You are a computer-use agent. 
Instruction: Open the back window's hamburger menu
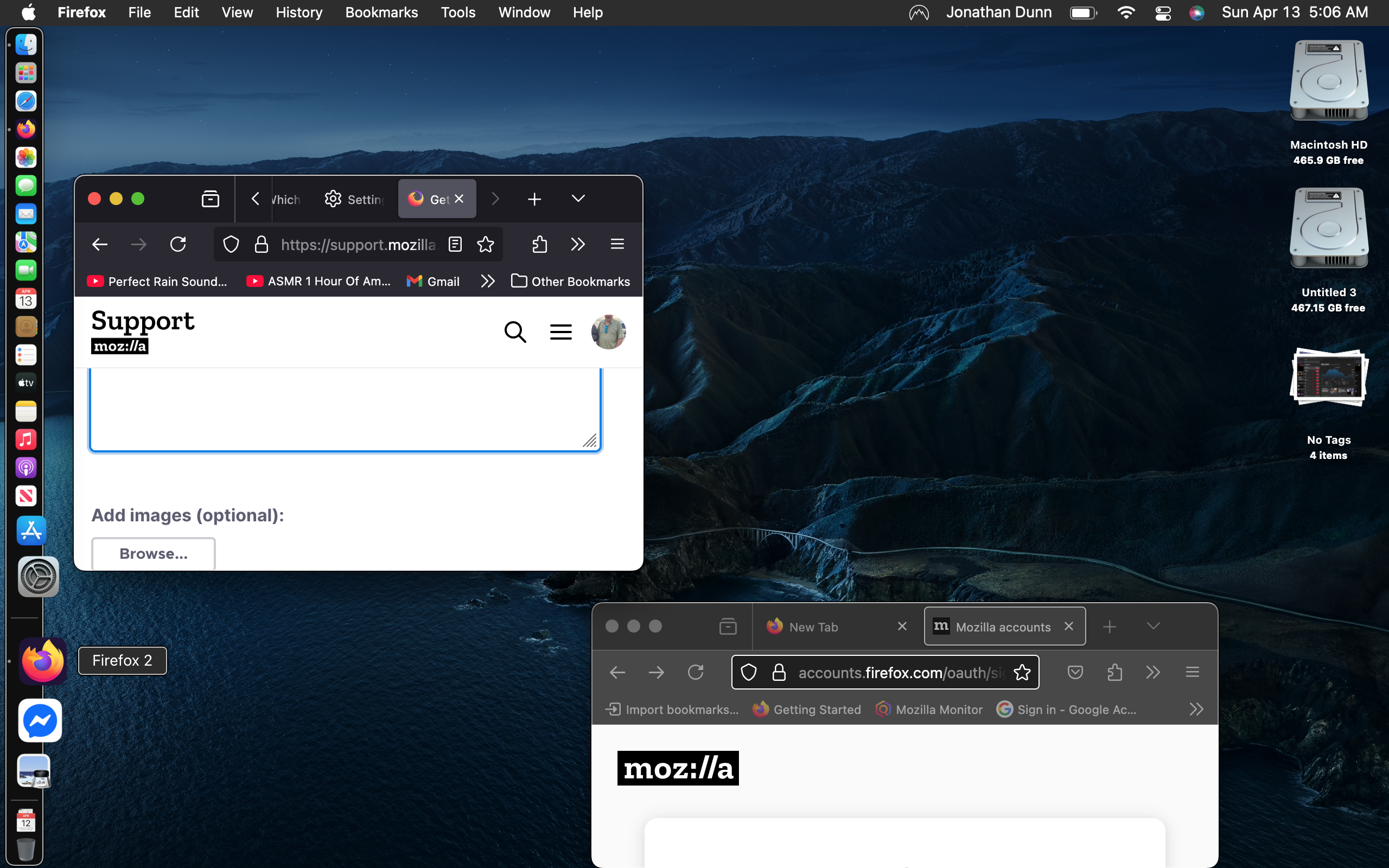click(1192, 672)
